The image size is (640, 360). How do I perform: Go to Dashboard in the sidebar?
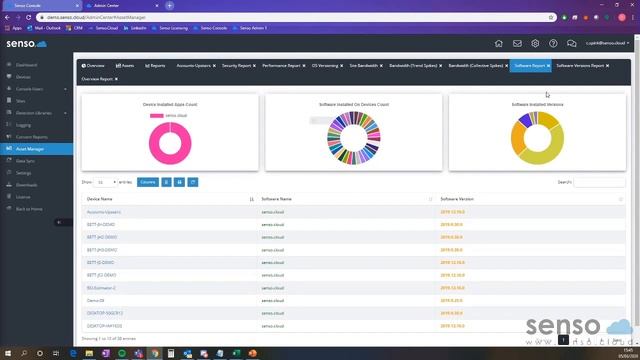click(26, 65)
